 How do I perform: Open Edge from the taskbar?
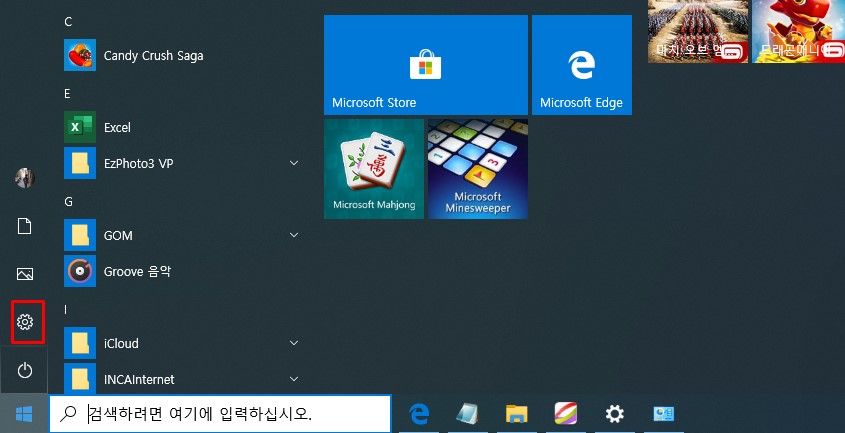click(x=419, y=414)
